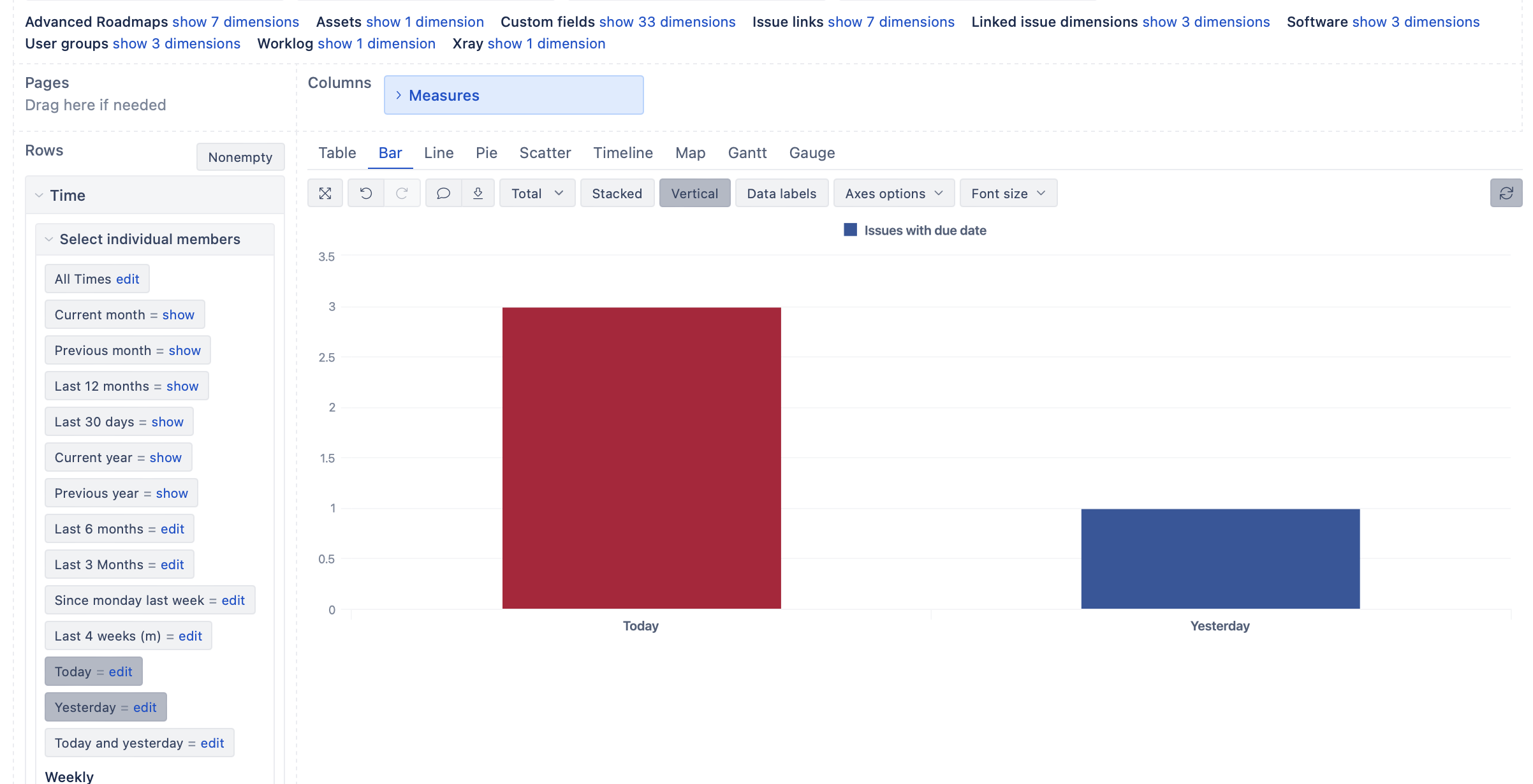
Task: Open the Axes options dropdown
Action: (893, 193)
